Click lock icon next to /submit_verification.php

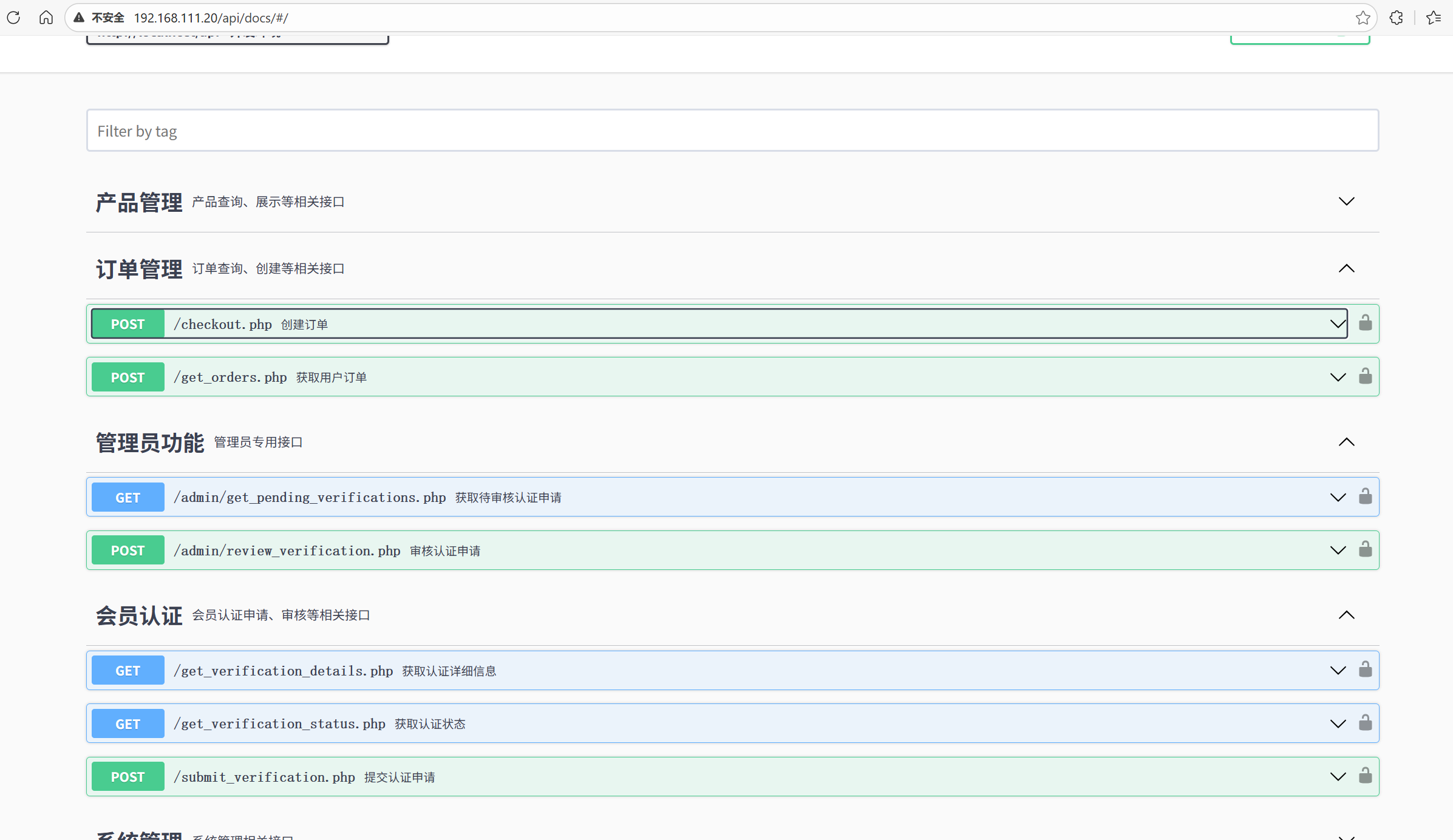click(1365, 776)
